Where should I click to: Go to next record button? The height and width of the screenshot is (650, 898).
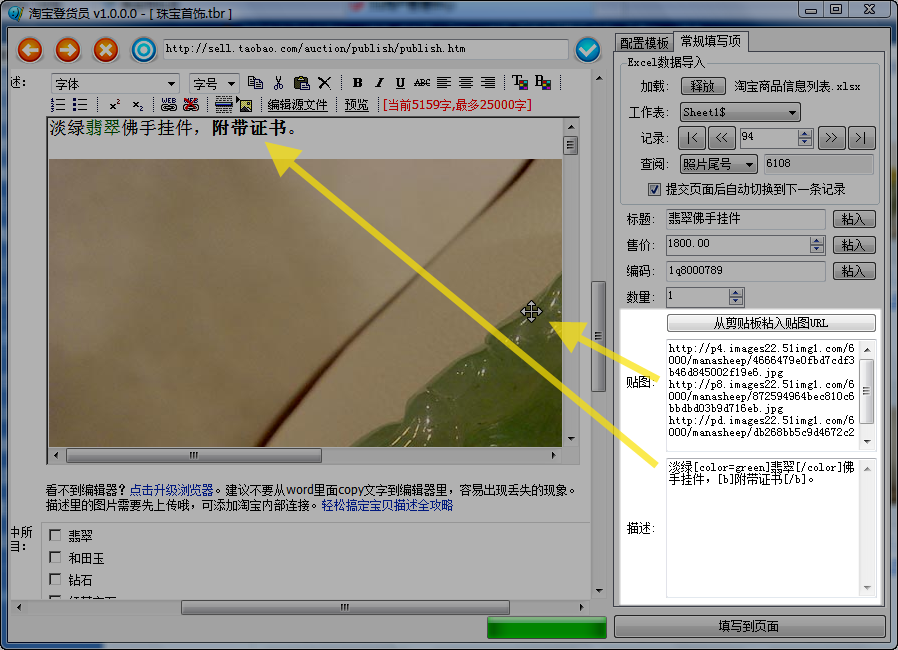[832, 138]
